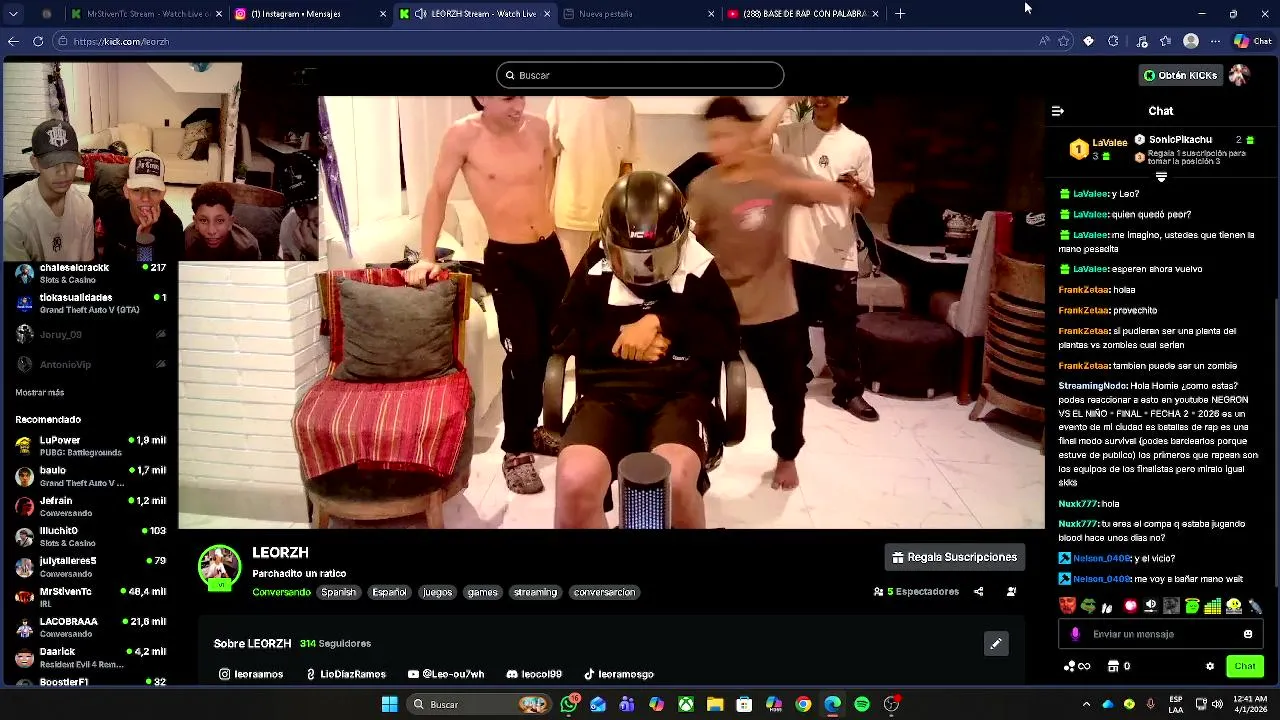Open File Explorer from the taskbar

715,704
